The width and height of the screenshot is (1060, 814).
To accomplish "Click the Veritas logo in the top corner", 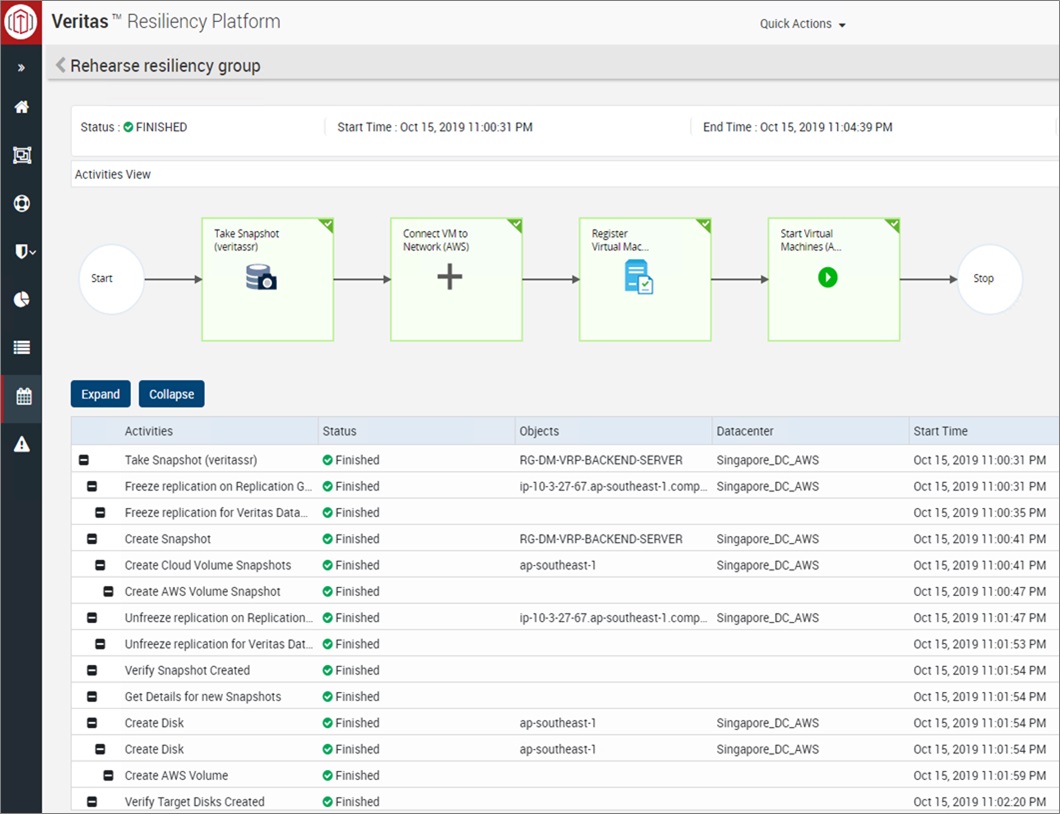I will 21,22.
